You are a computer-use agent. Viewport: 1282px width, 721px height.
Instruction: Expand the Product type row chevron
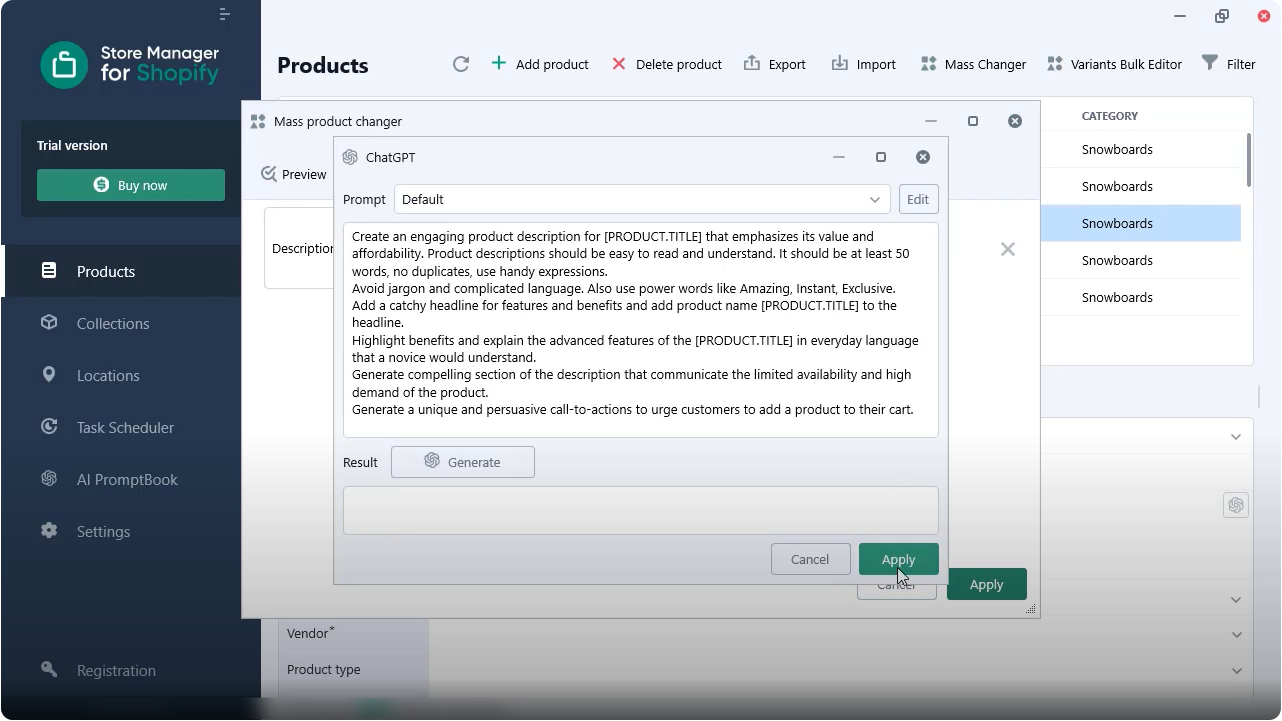(x=1237, y=670)
